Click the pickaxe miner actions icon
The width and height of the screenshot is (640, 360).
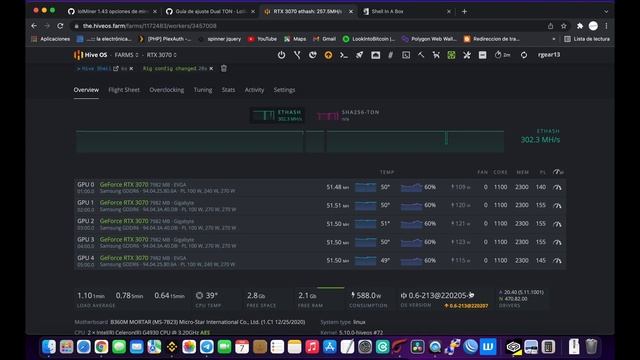point(421,55)
